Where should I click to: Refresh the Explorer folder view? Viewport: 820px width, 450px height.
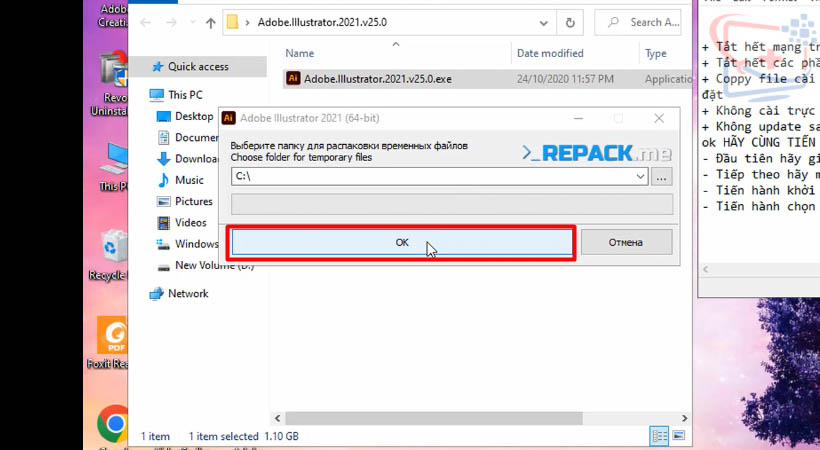(x=570, y=23)
